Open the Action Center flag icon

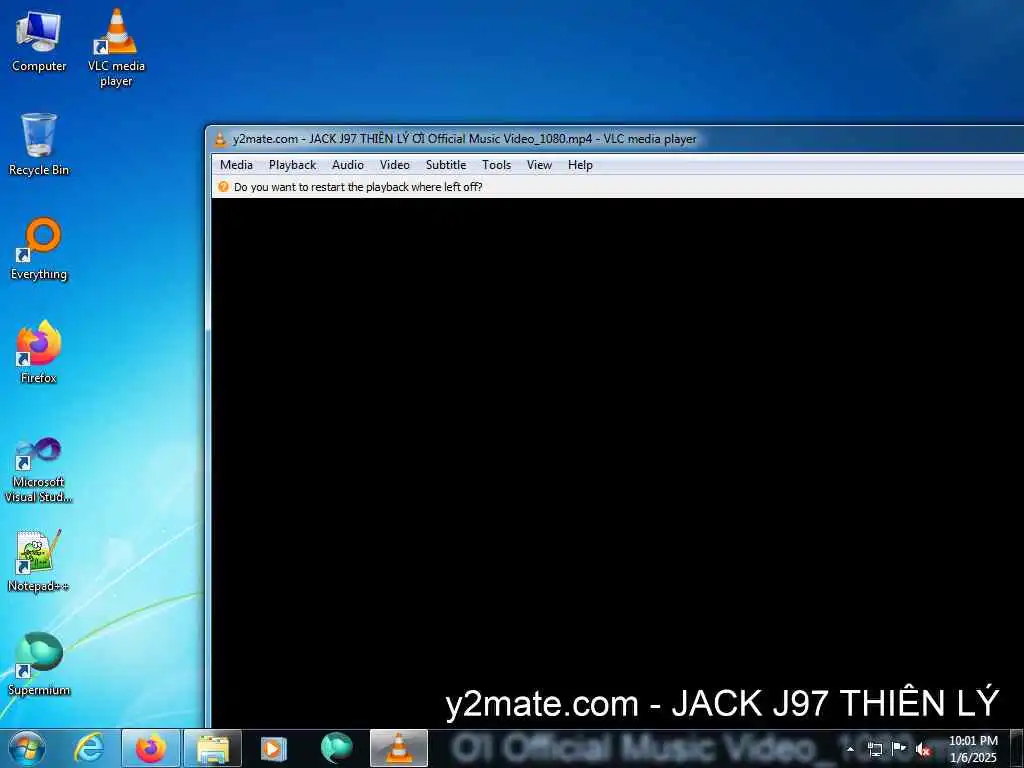pos(899,749)
